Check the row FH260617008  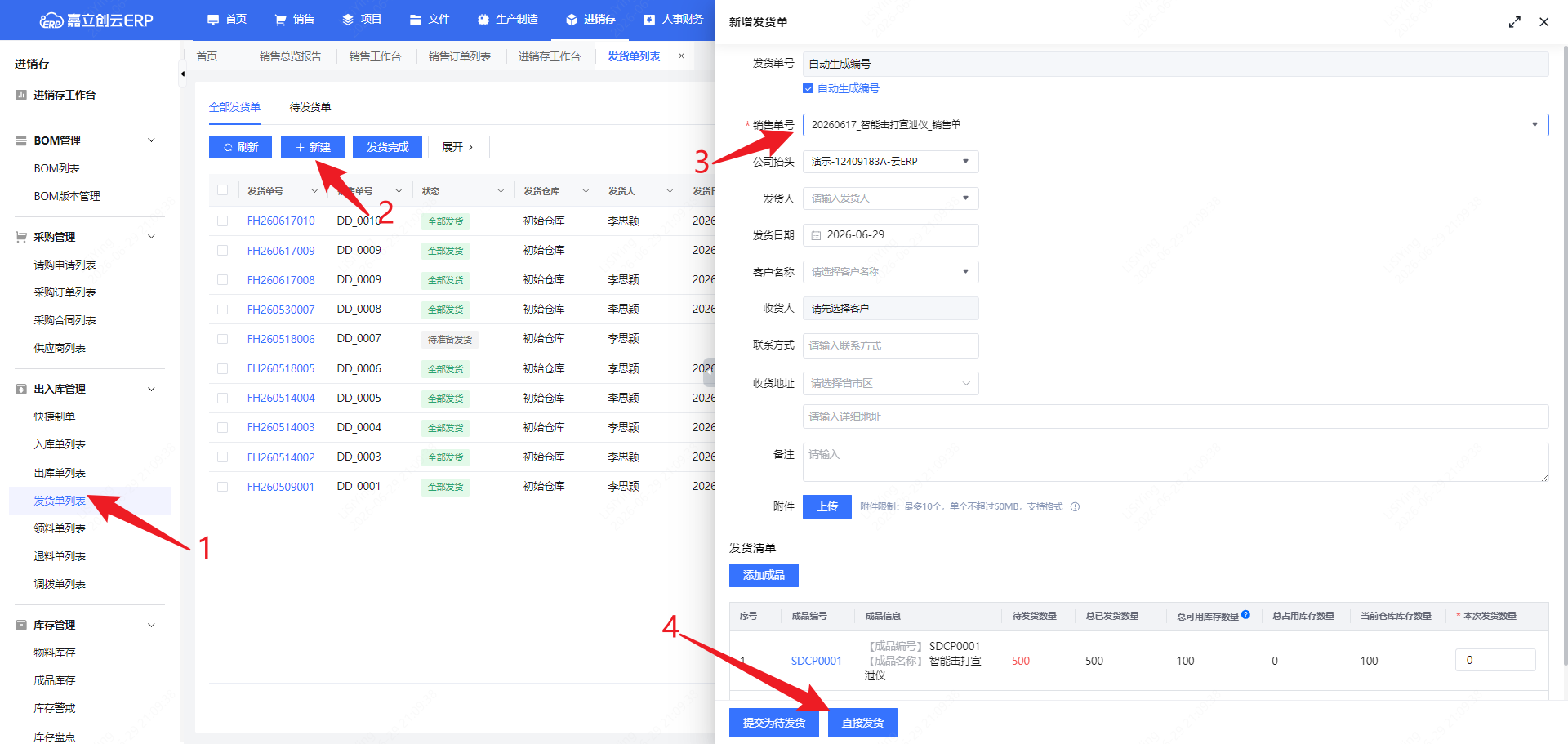(222, 279)
